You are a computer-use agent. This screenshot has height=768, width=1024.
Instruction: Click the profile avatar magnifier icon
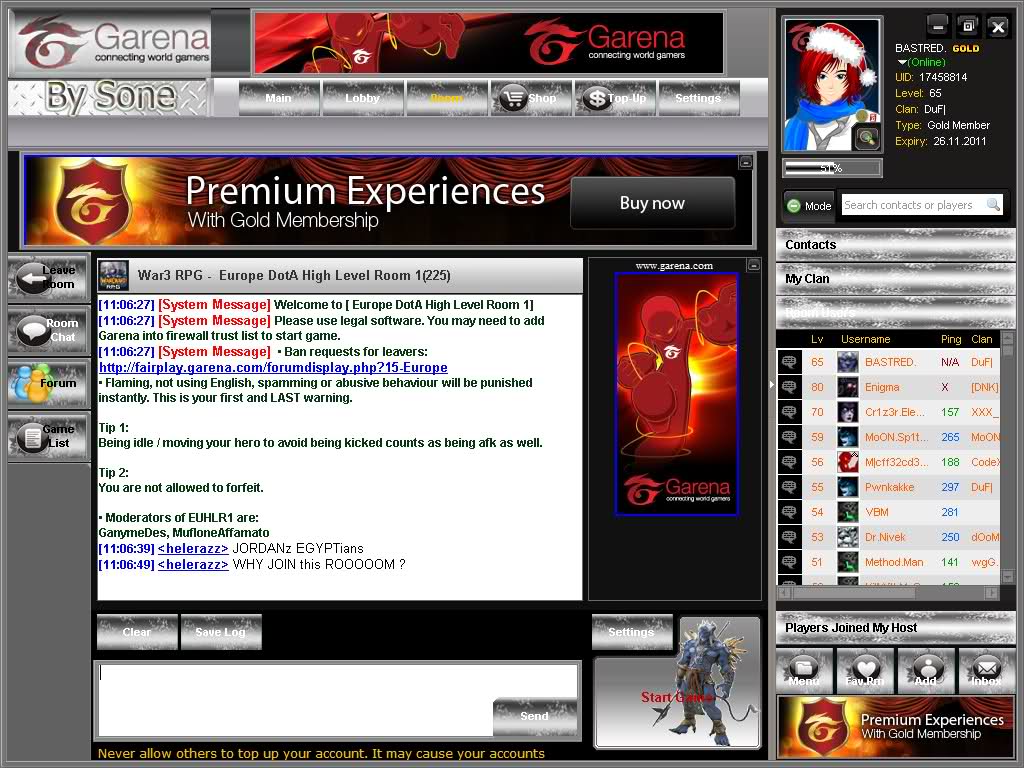point(867,137)
